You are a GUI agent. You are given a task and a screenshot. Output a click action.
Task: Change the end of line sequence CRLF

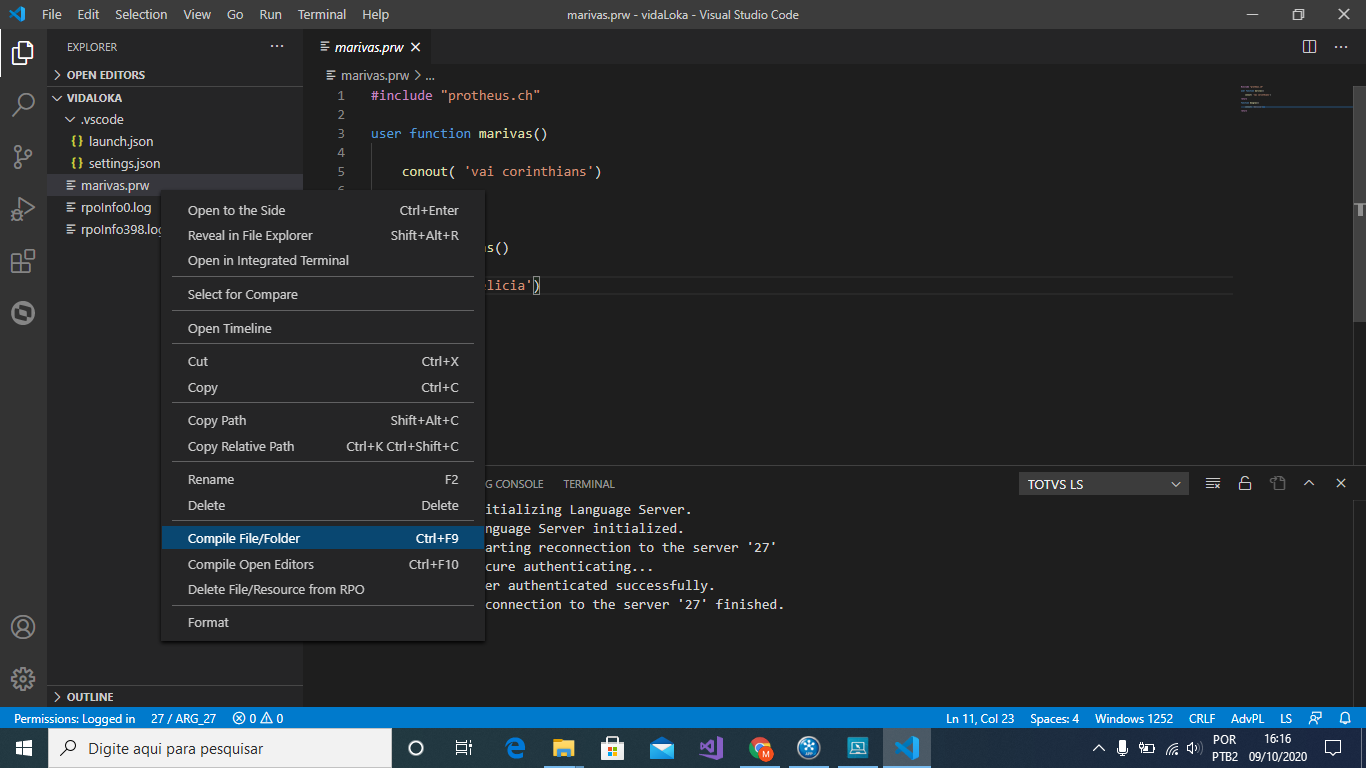click(x=1202, y=718)
